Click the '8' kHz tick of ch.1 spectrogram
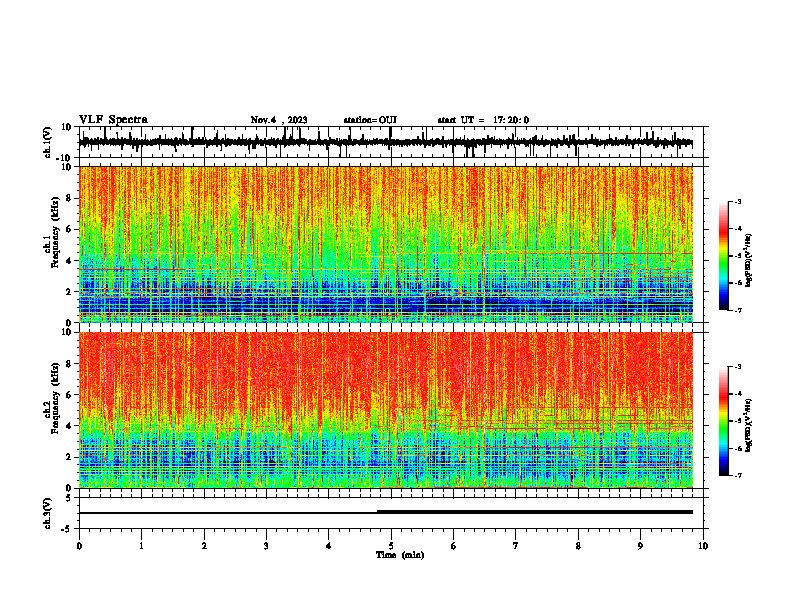Screen dimensions: 792x612 click(x=70, y=198)
